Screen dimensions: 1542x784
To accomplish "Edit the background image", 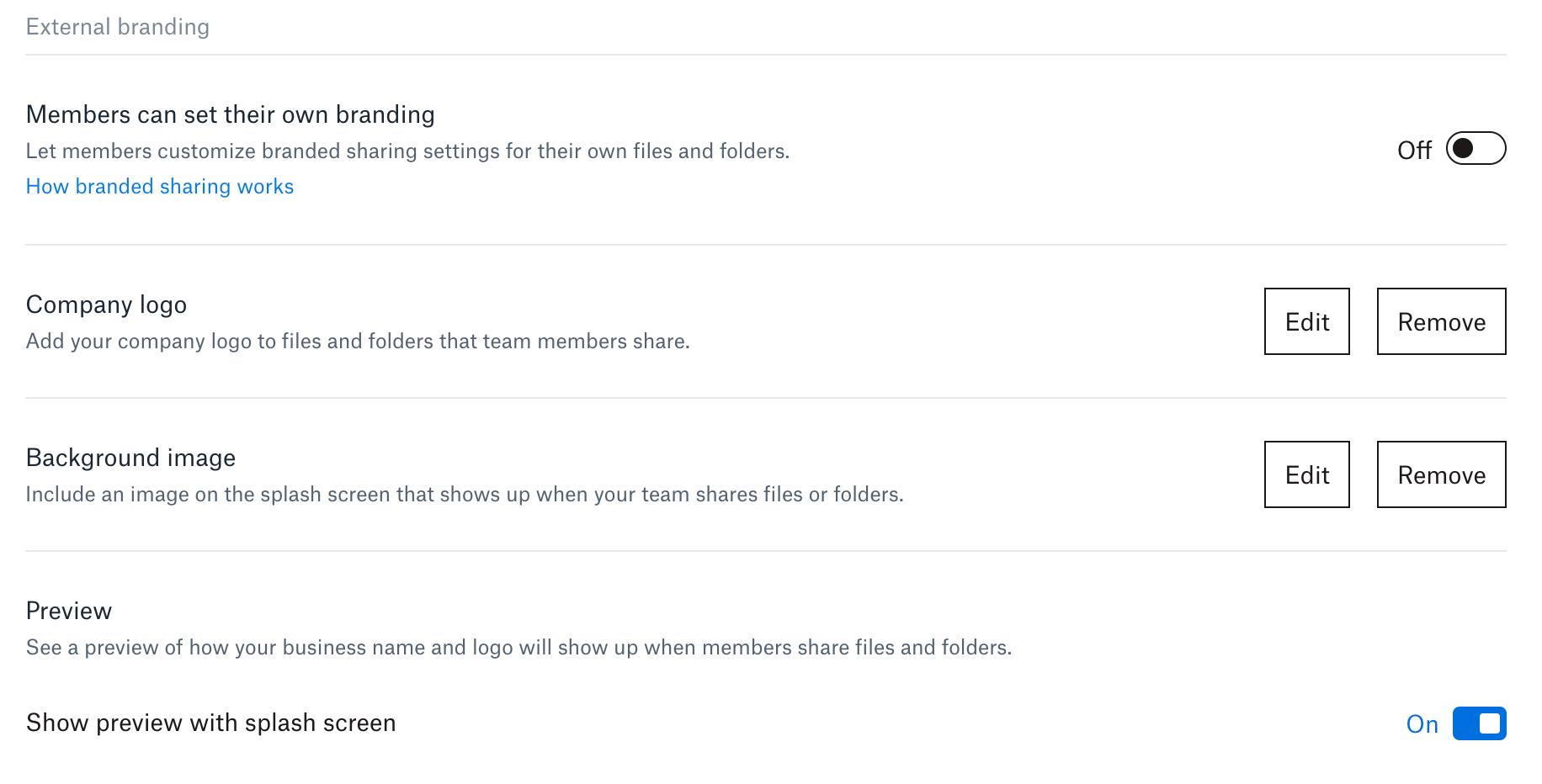I will 1306,474.
